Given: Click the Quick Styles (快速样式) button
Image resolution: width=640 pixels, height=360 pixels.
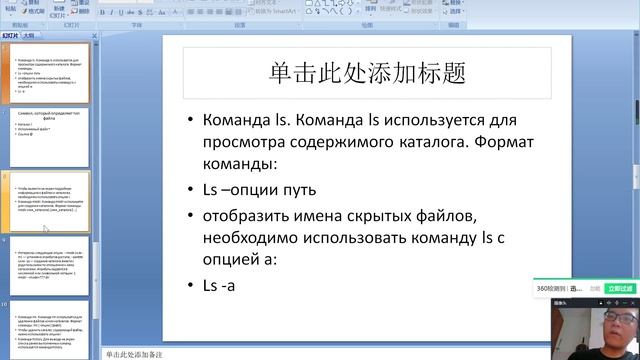Looking at the screenshot, I should pos(391,7).
